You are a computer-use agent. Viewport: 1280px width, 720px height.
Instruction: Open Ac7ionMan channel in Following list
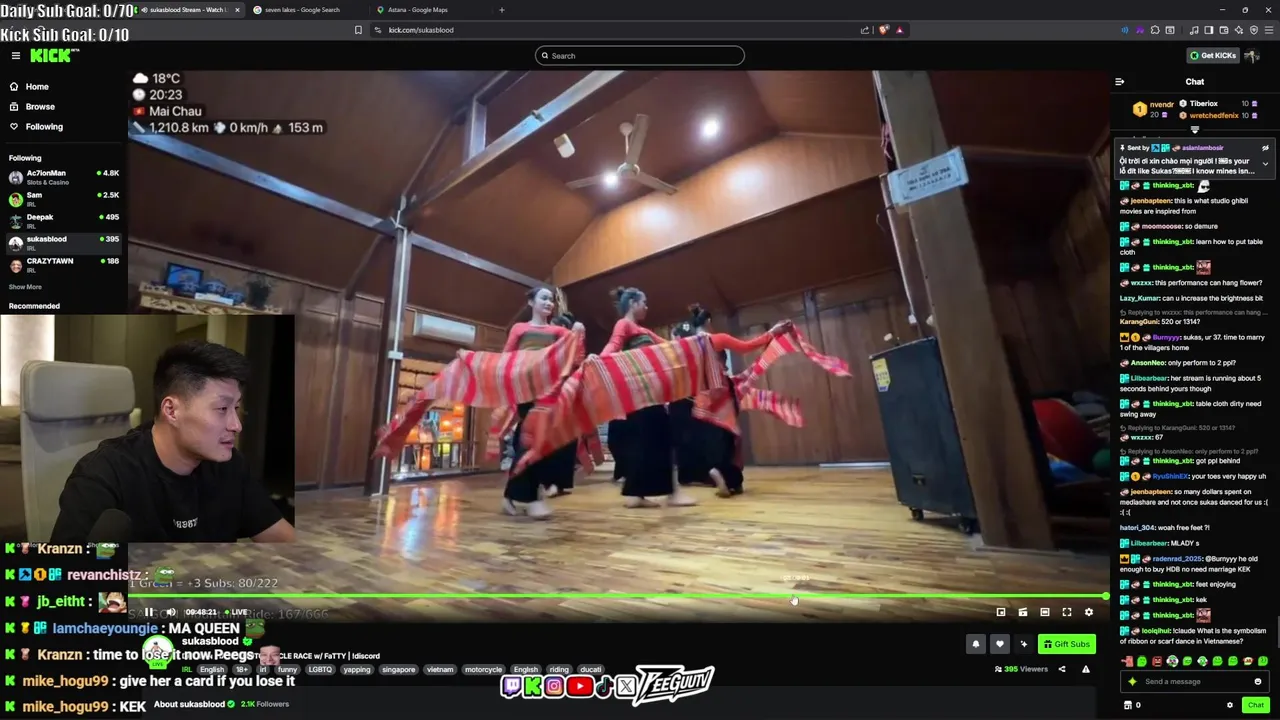[x=64, y=177]
